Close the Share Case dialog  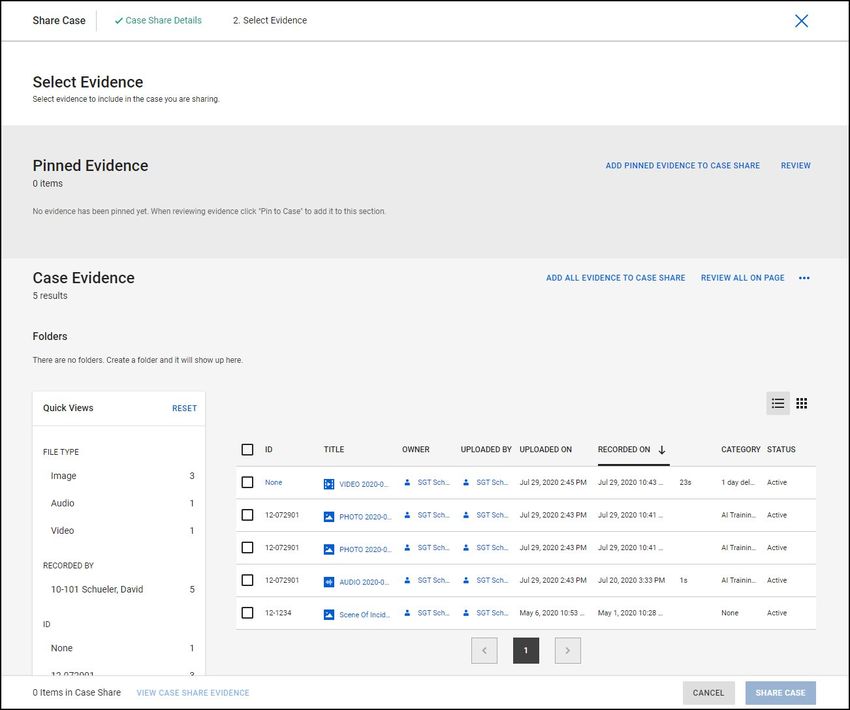coord(801,21)
